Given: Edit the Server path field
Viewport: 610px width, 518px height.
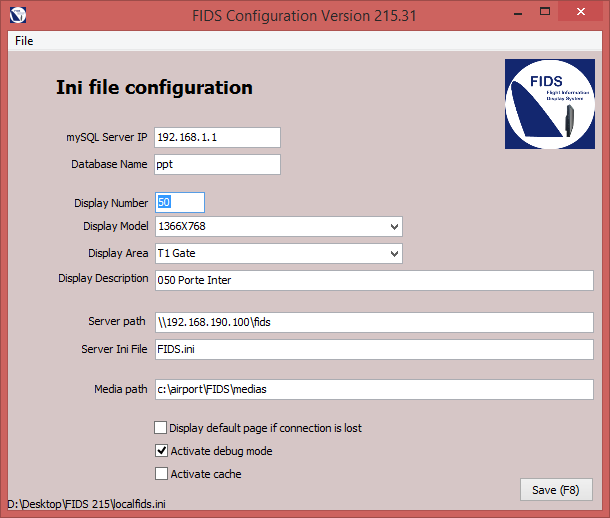Looking at the screenshot, I should 373,322.
